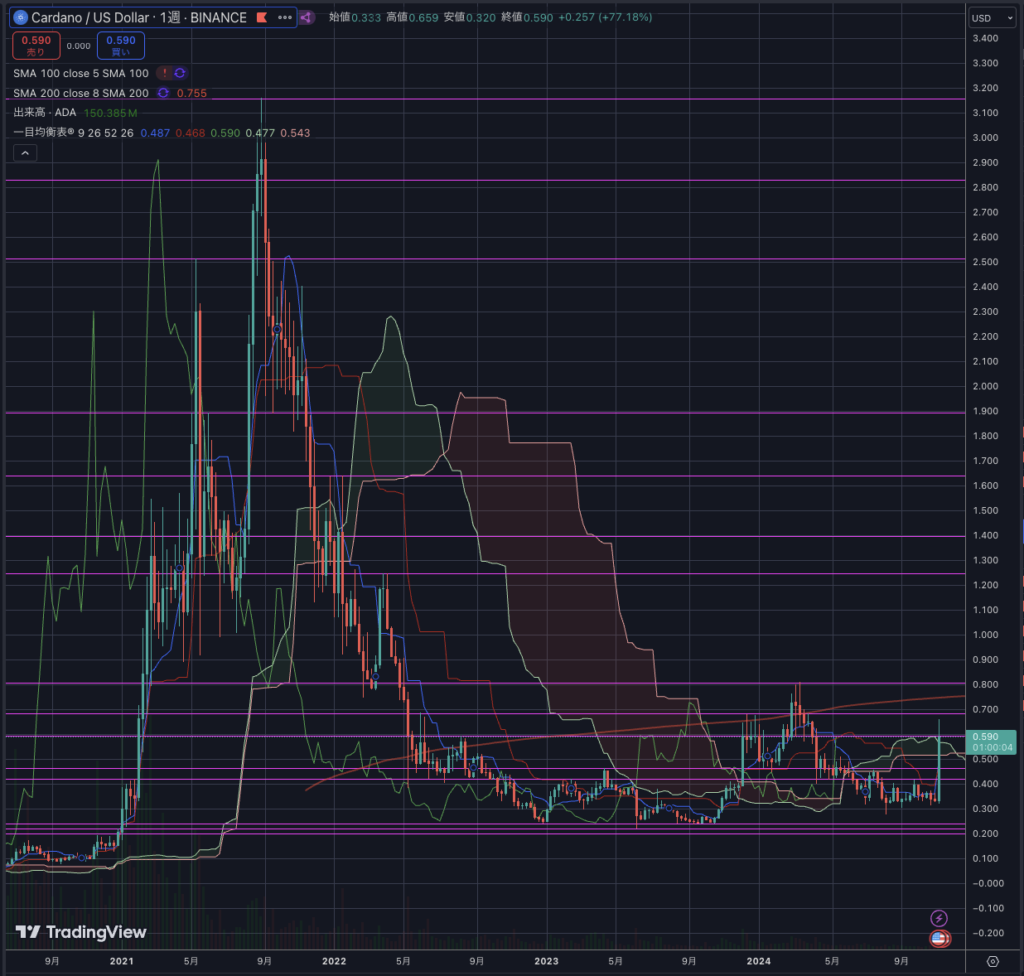1024x976 pixels.
Task: Select the 1週 interval in the chart title
Action: (168, 17)
